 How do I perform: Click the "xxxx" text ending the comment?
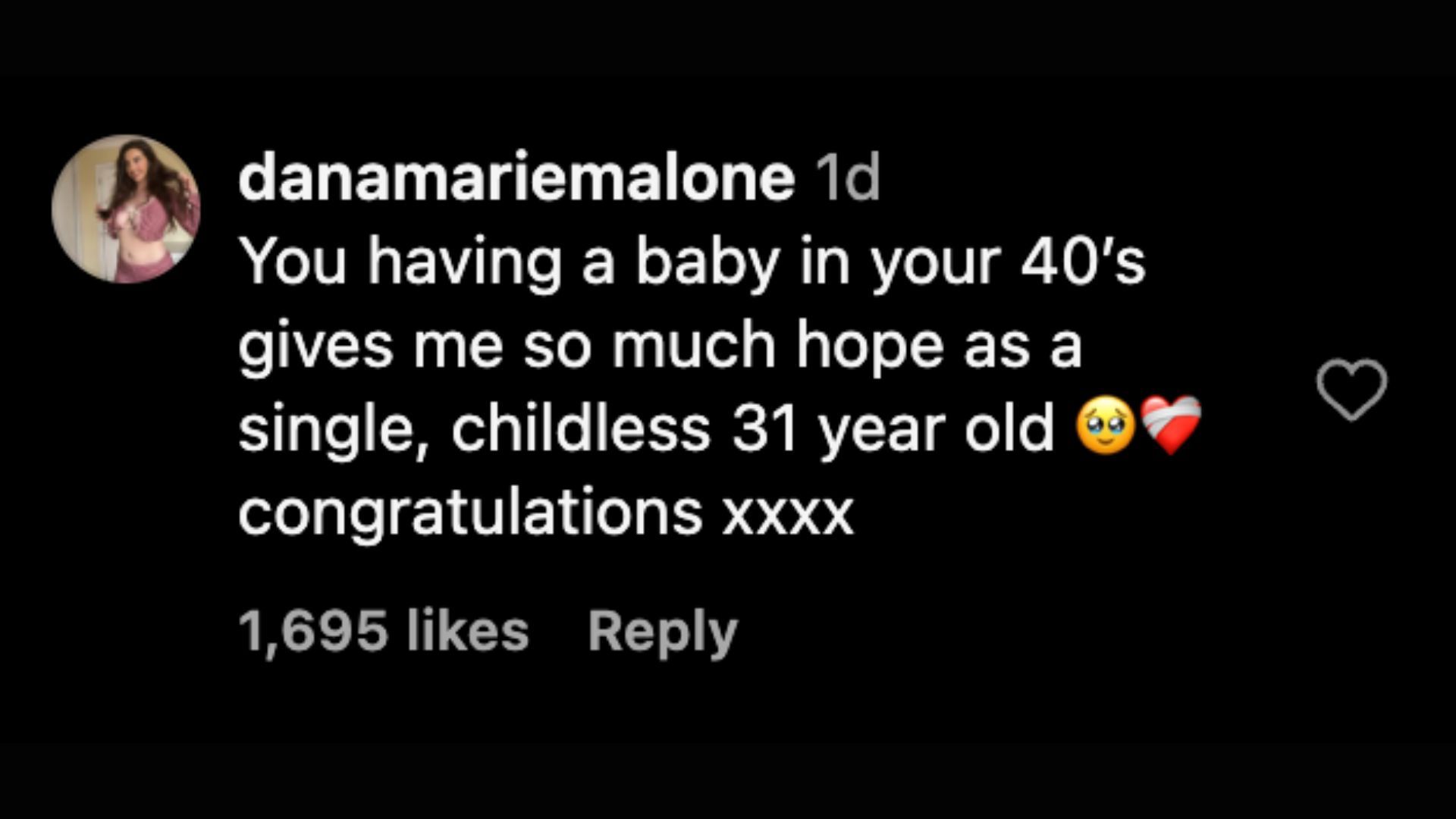click(788, 514)
